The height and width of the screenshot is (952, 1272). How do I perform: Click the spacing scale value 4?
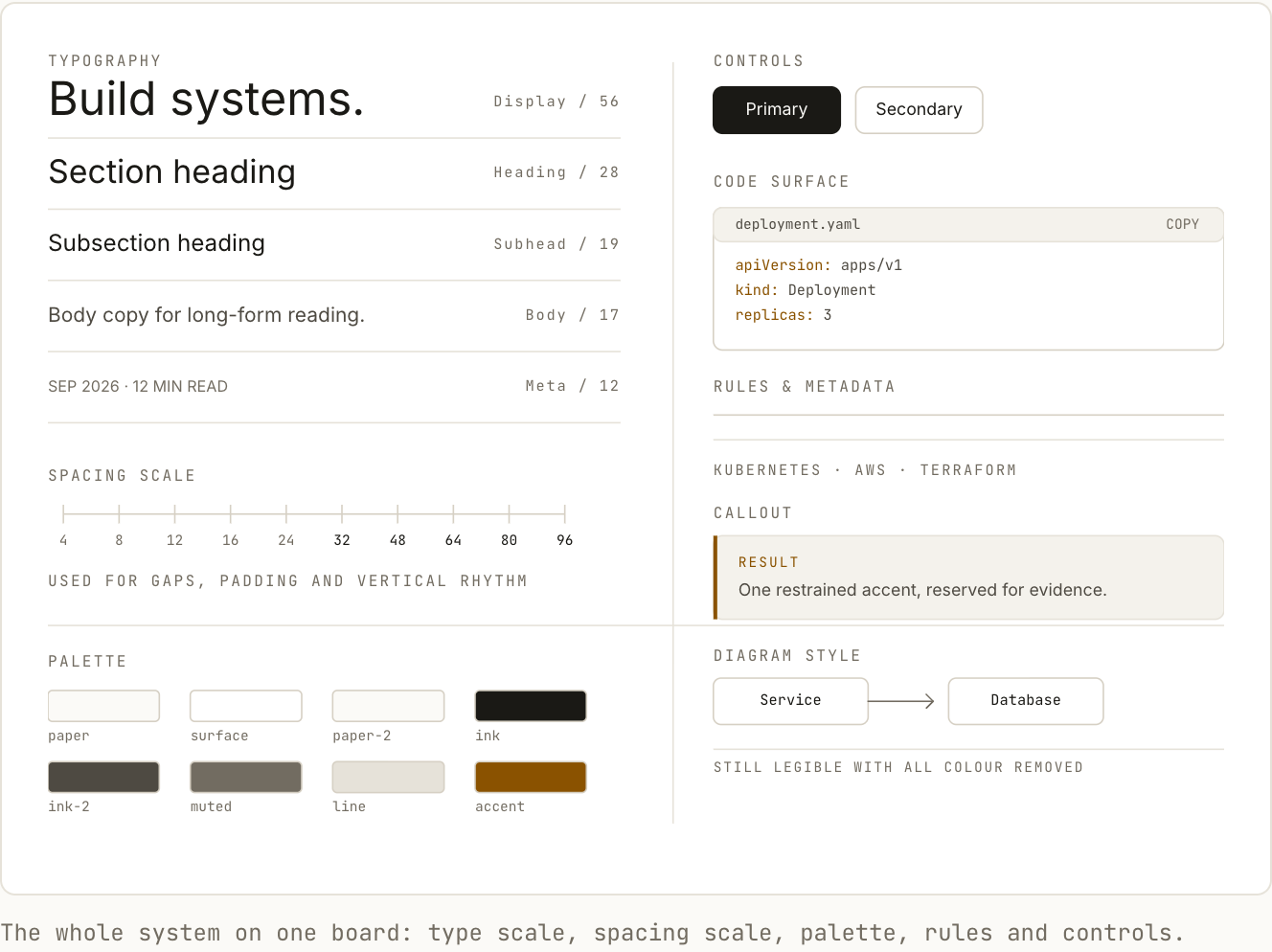(x=63, y=540)
